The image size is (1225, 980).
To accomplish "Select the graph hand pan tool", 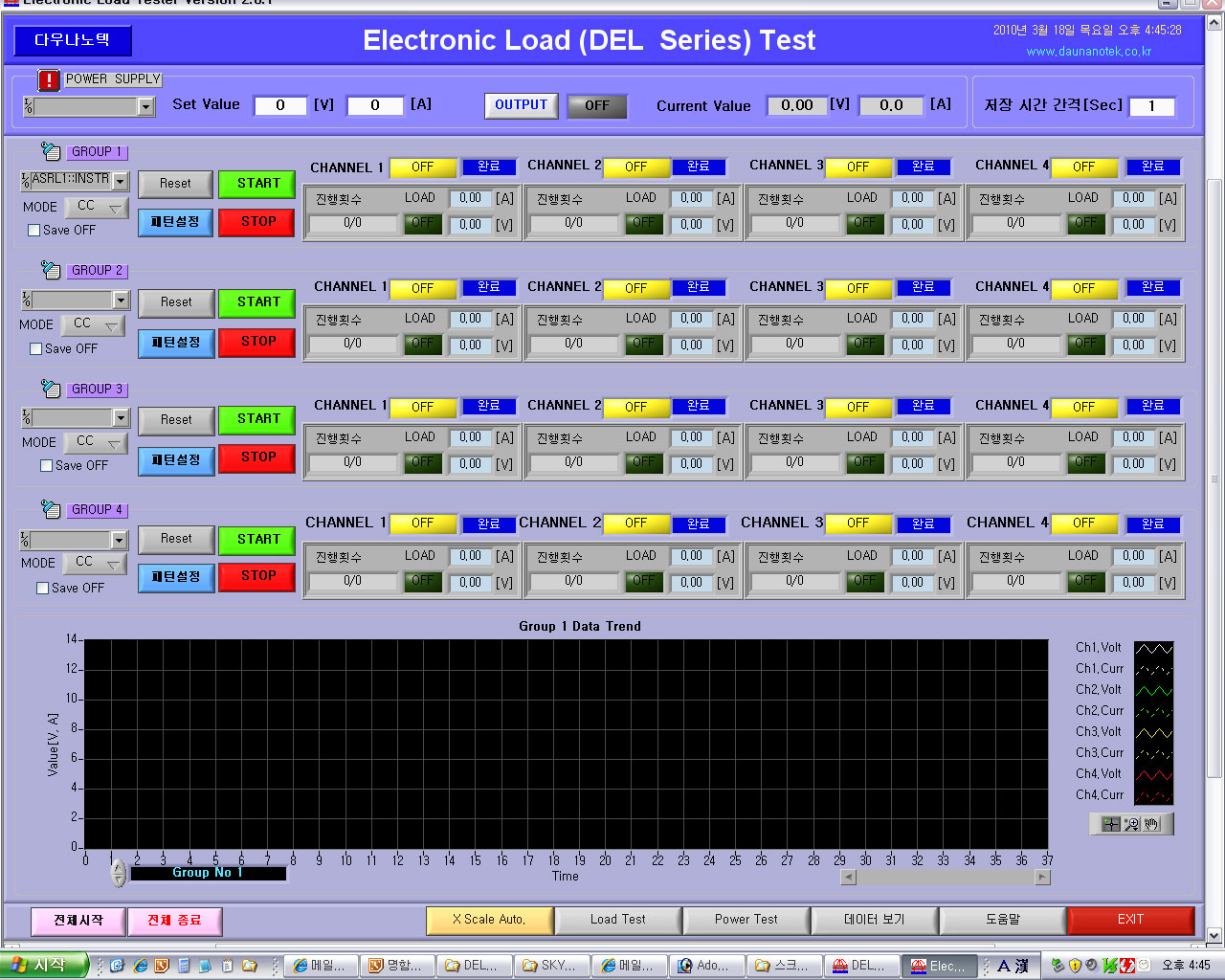I will tap(1151, 824).
